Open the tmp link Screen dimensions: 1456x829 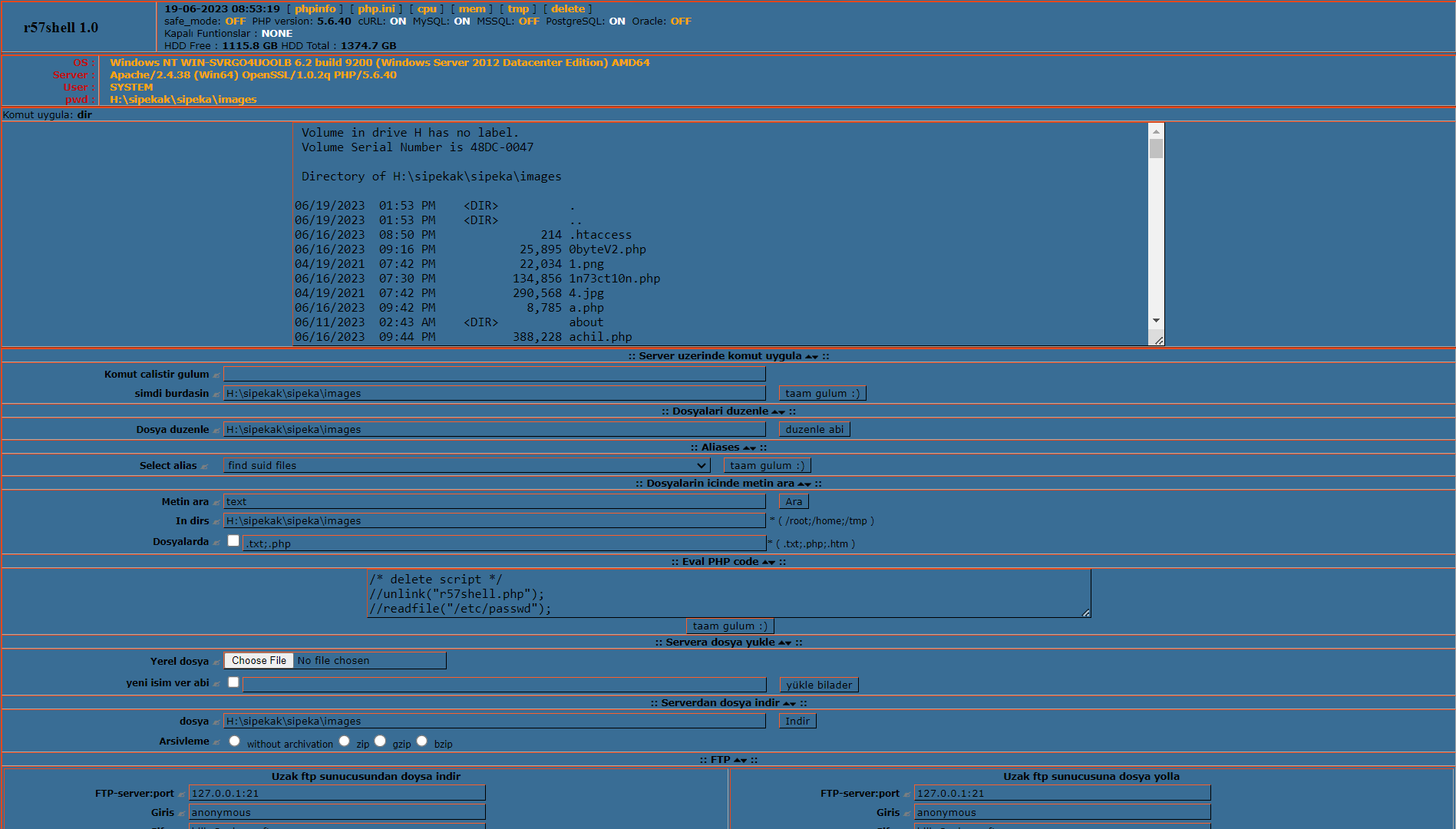518,9
